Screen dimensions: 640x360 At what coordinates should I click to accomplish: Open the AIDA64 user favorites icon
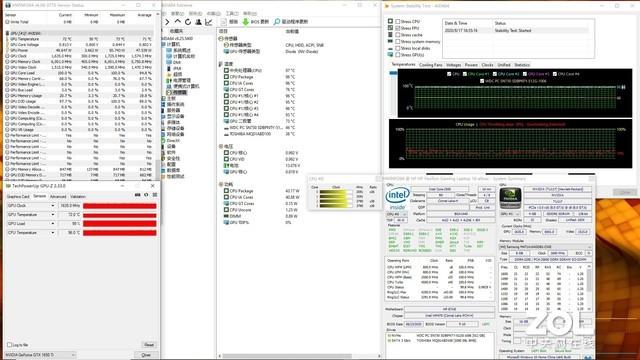pos(198,22)
